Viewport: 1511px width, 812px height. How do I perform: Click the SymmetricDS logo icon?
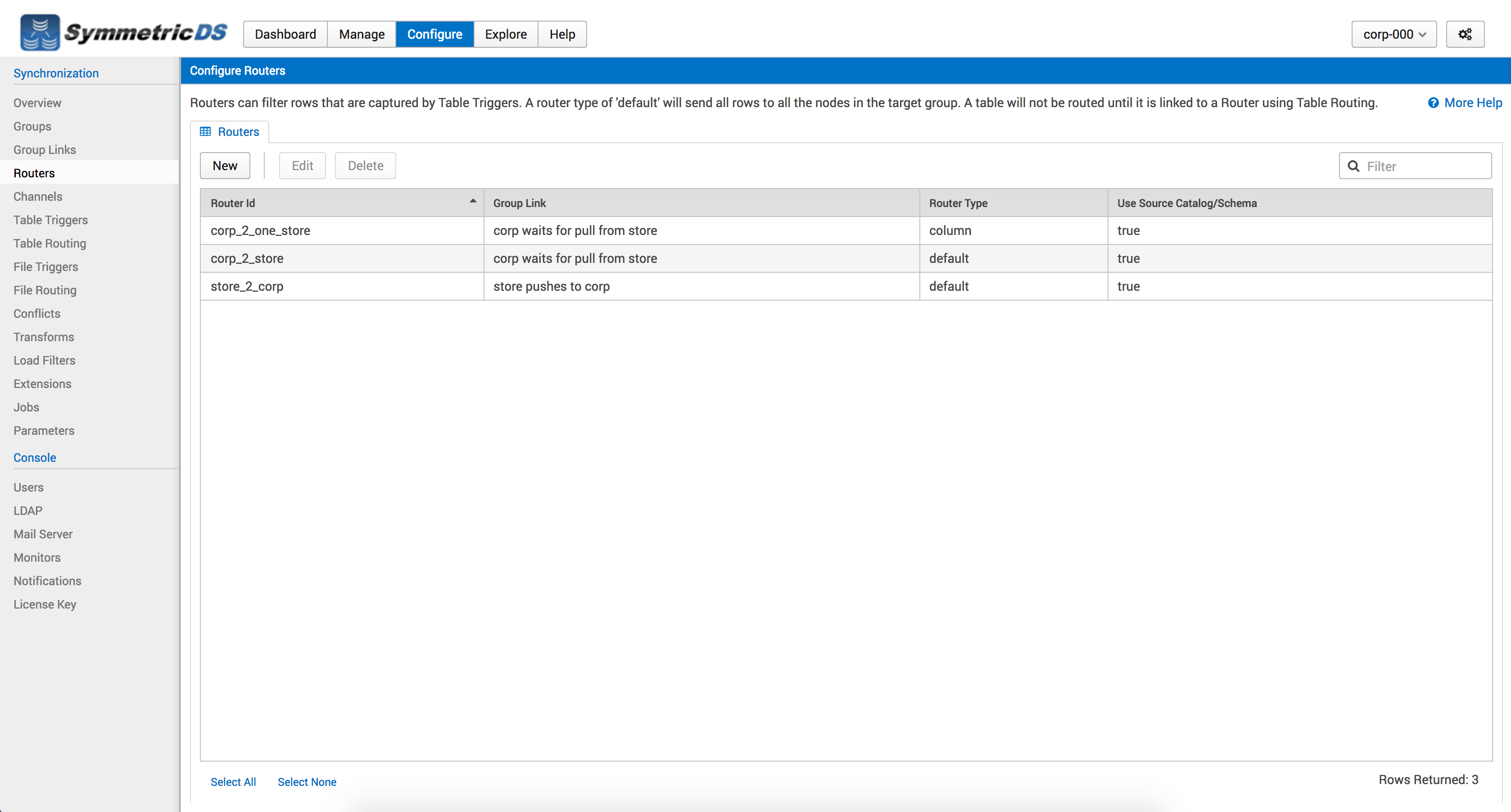pyautogui.click(x=40, y=33)
